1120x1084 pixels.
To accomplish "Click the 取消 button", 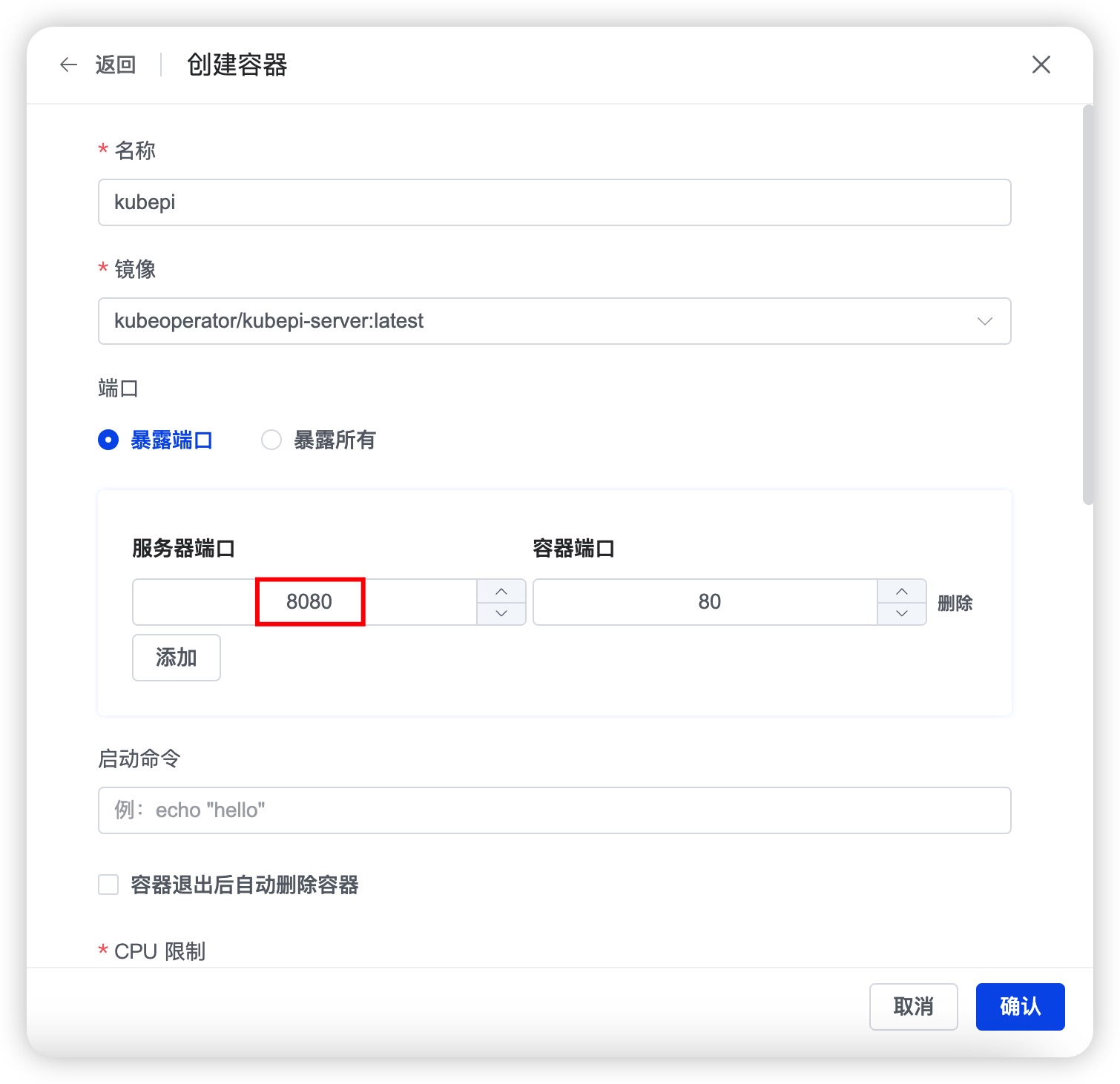I will click(x=914, y=1007).
